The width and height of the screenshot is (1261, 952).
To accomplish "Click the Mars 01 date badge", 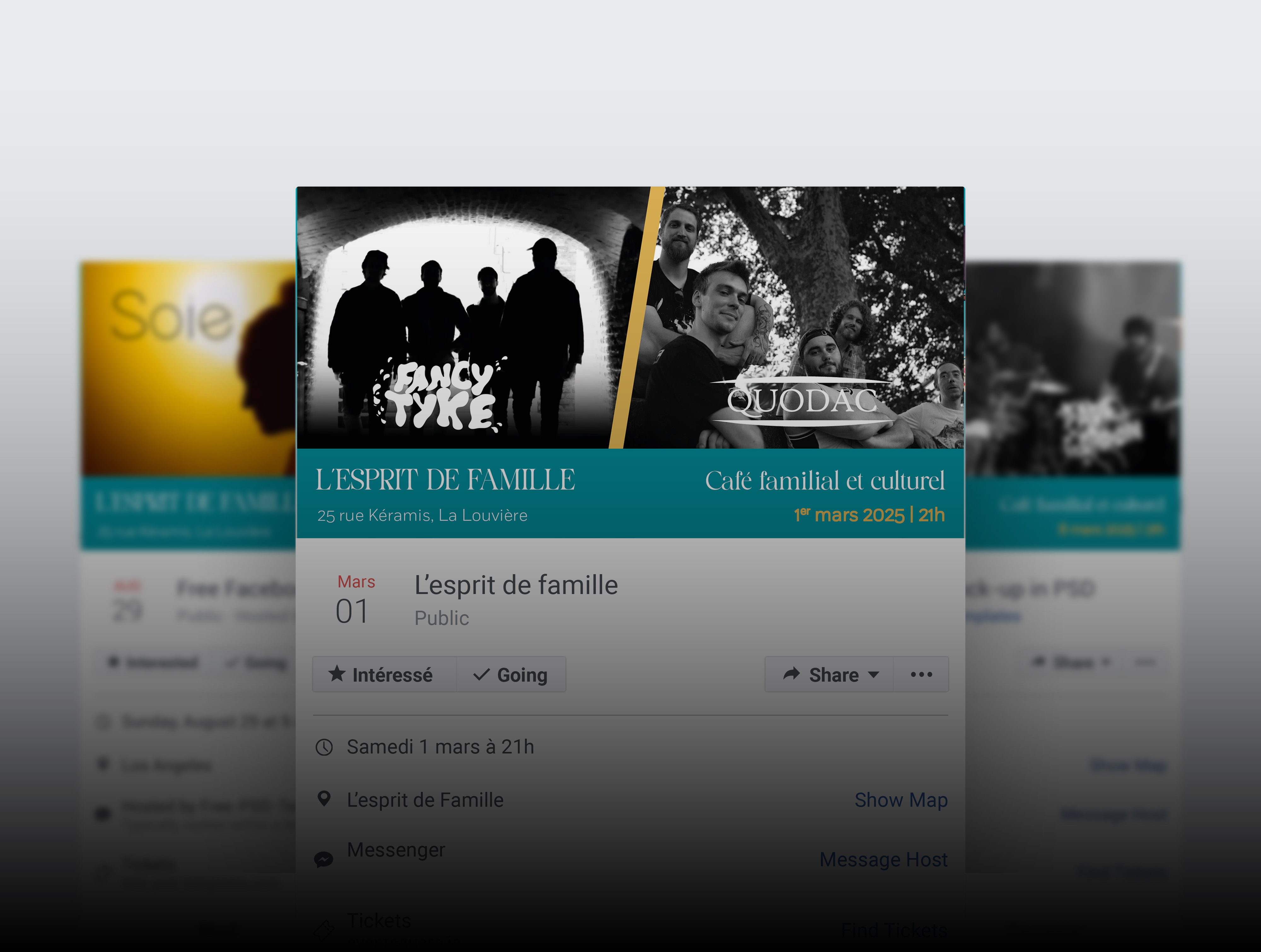I will [x=356, y=599].
